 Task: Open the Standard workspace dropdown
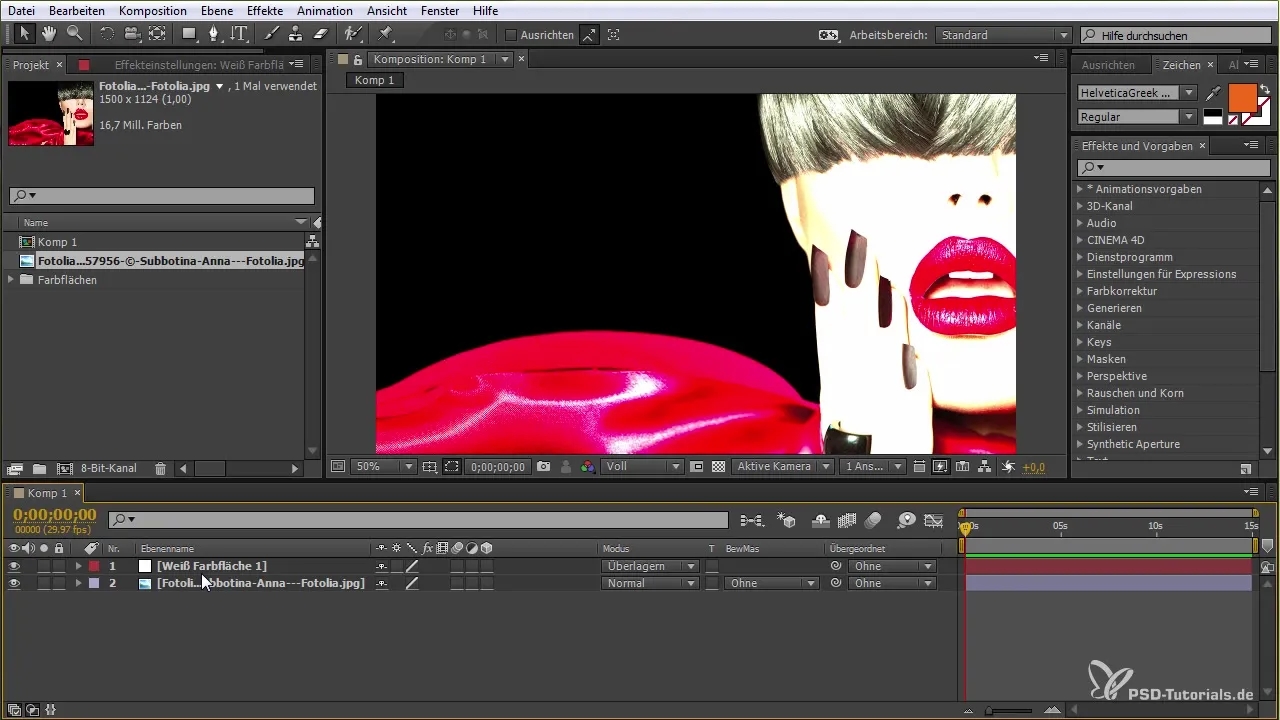[x=1003, y=35]
